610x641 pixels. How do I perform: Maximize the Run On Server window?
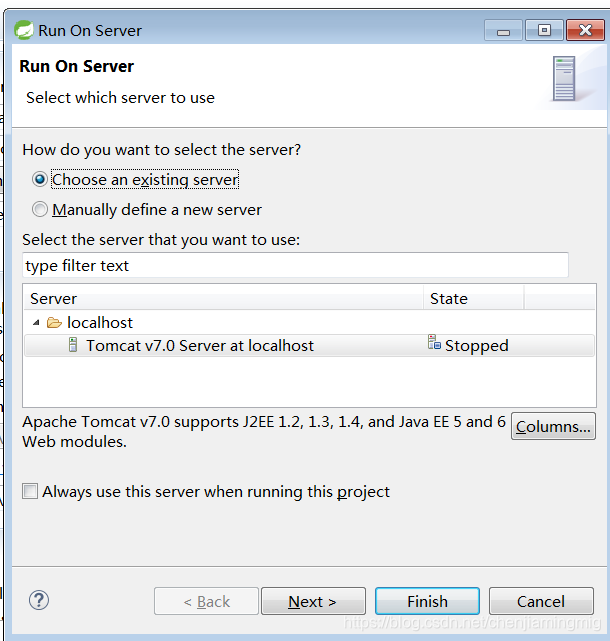click(x=544, y=30)
